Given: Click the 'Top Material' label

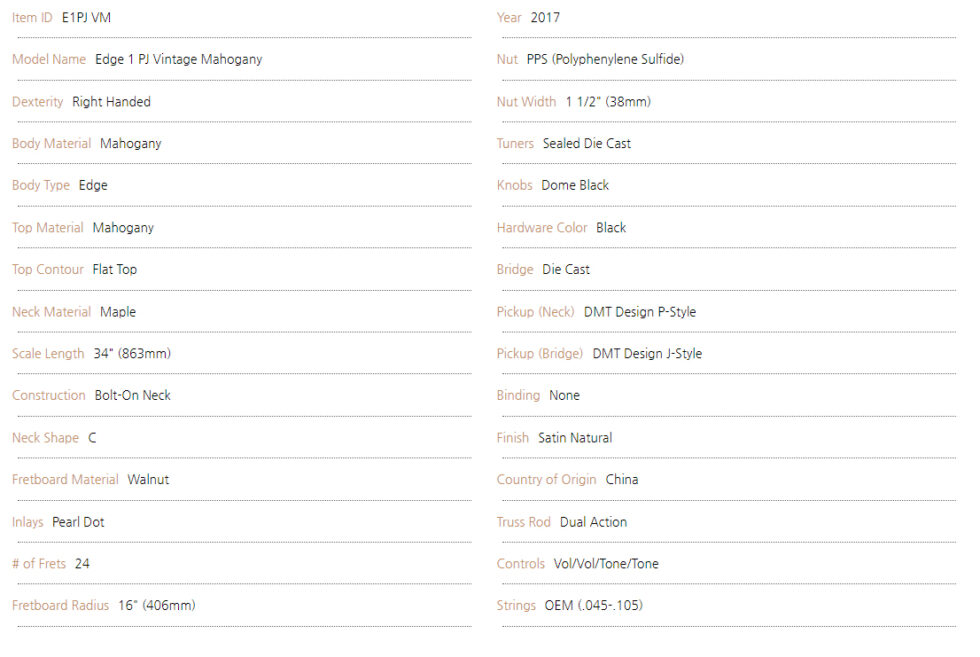Looking at the screenshot, I should coord(48,228).
